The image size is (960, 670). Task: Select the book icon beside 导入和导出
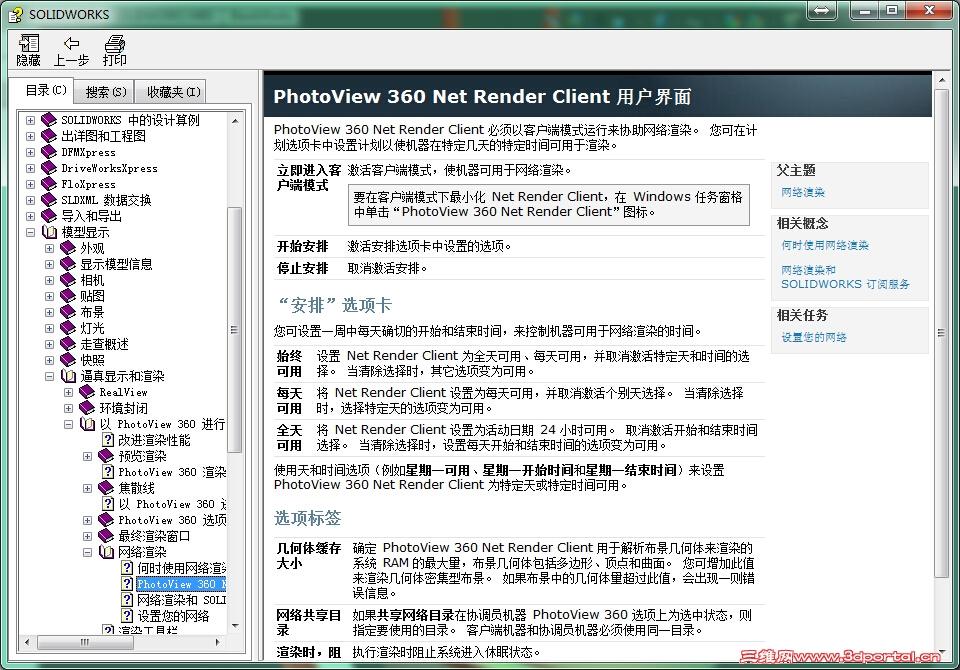coord(49,215)
